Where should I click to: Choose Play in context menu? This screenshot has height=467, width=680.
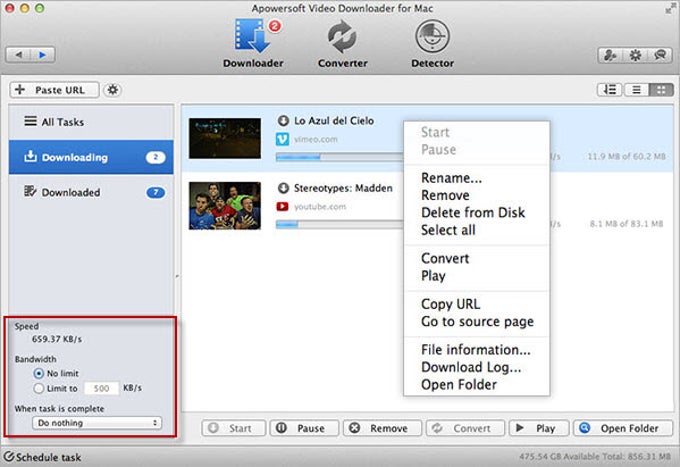pyautogui.click(x=433, y=276)
